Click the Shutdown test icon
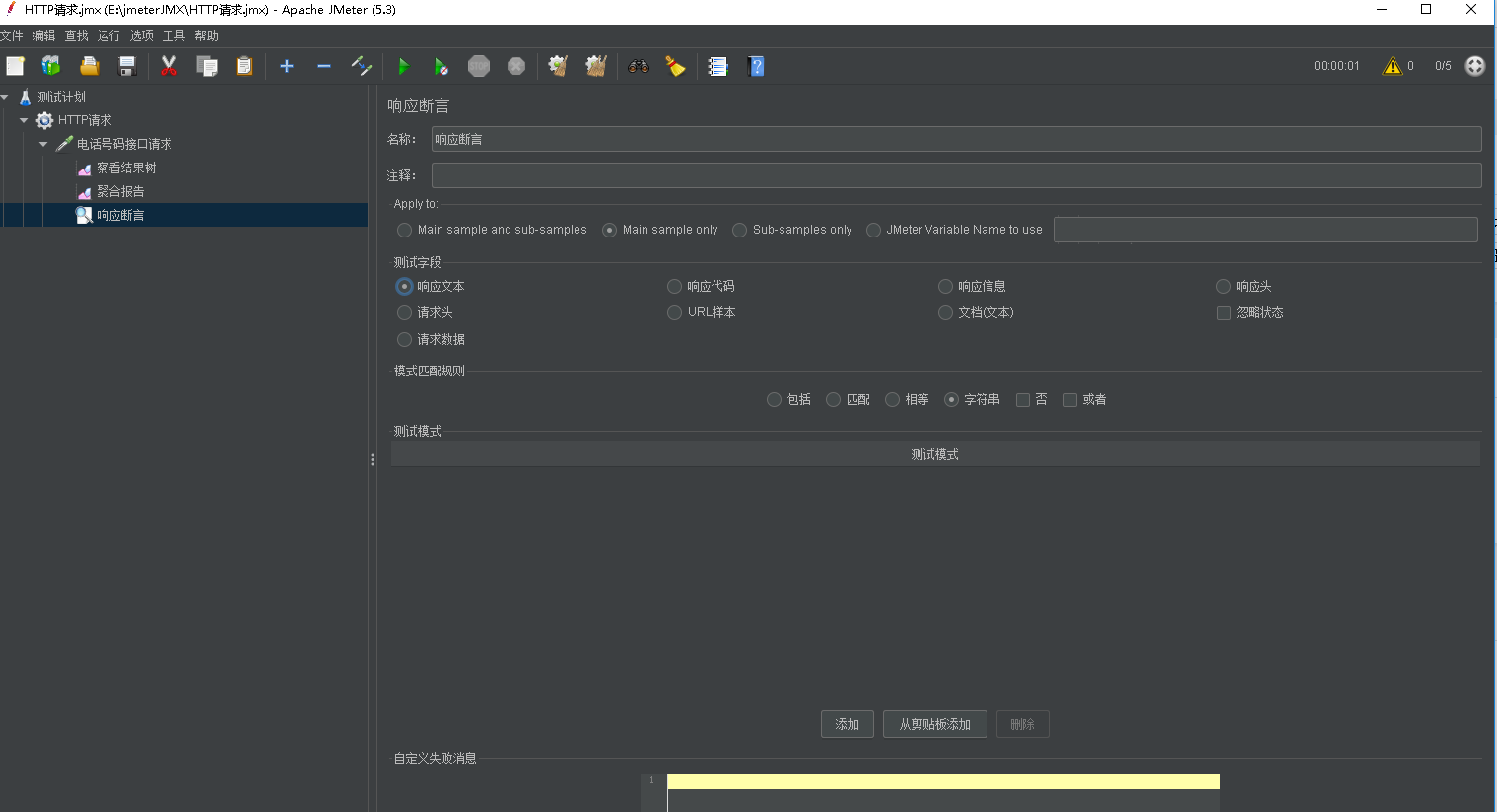Viewport: 1497px width, 812px height. click(516, 66)
